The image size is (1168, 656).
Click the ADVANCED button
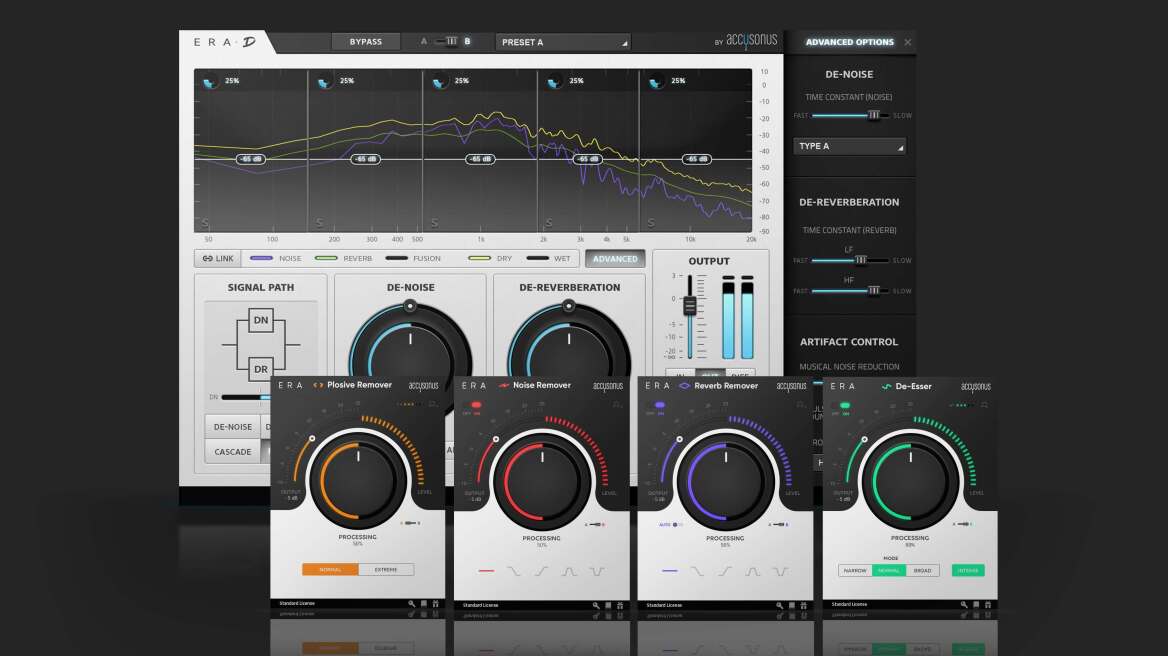615,258
